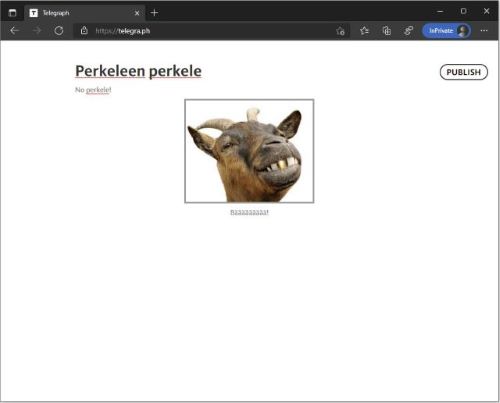
Task: Select the goat image
Action: coord(249,151)
